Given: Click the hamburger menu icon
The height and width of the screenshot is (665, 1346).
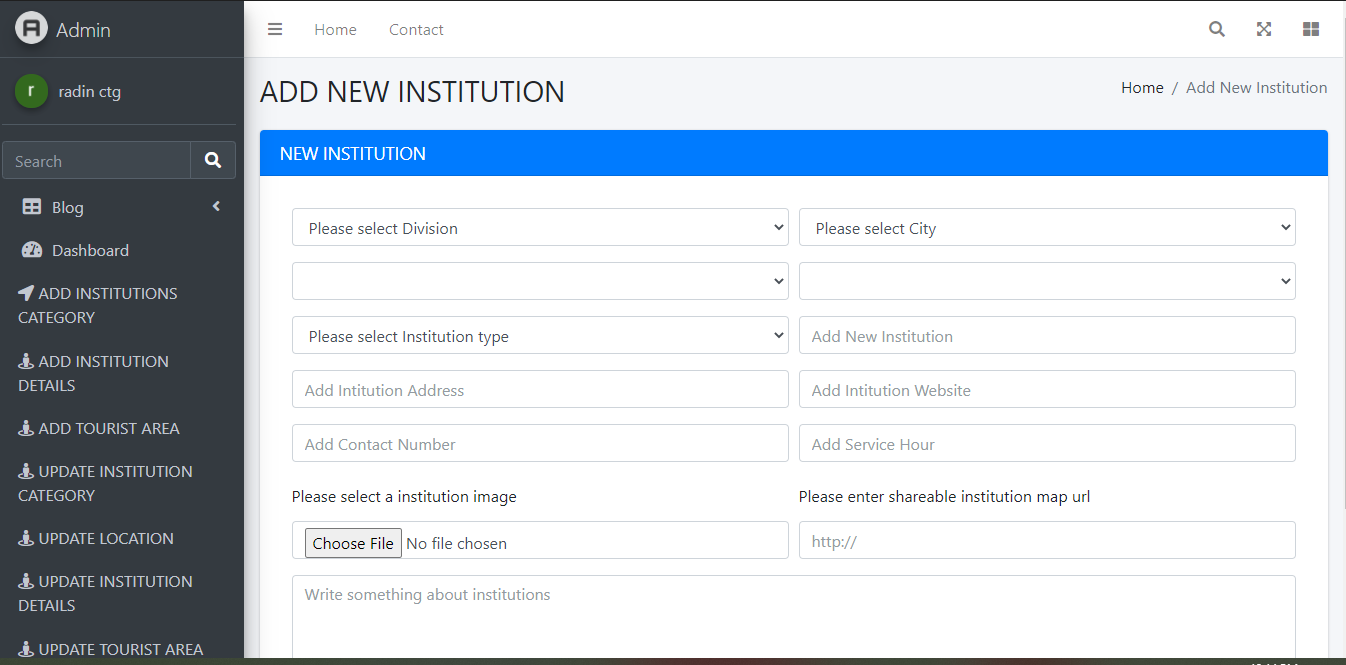Looking at the screenshot, I should [x=275, y=29].
